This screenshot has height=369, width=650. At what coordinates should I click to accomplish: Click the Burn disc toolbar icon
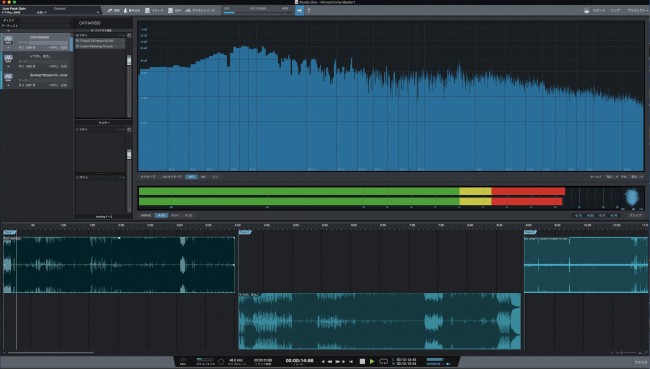[132, 10]
